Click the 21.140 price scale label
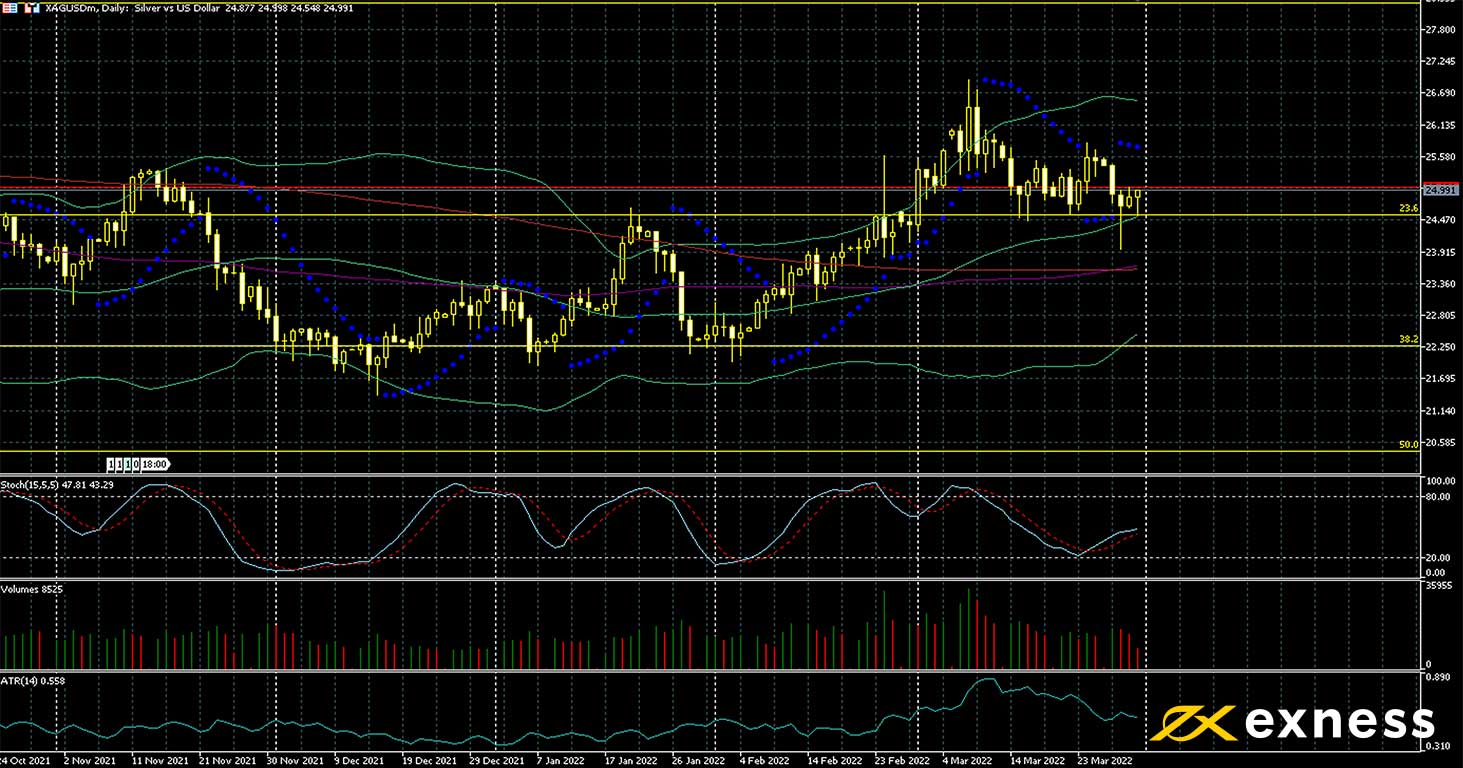This screenshot has width=1463, height=768. click(x=1441, y=411)
